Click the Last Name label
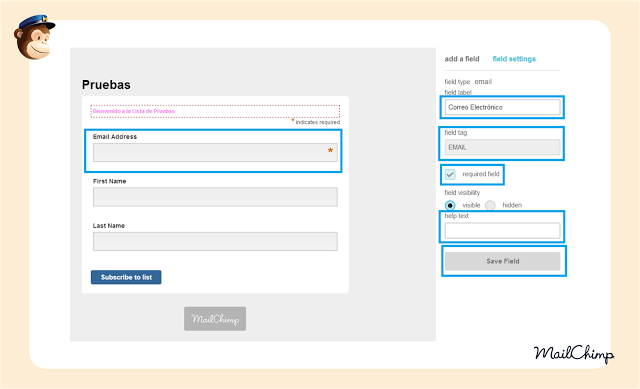The image size is (640, 389). [x=109, y=226]
